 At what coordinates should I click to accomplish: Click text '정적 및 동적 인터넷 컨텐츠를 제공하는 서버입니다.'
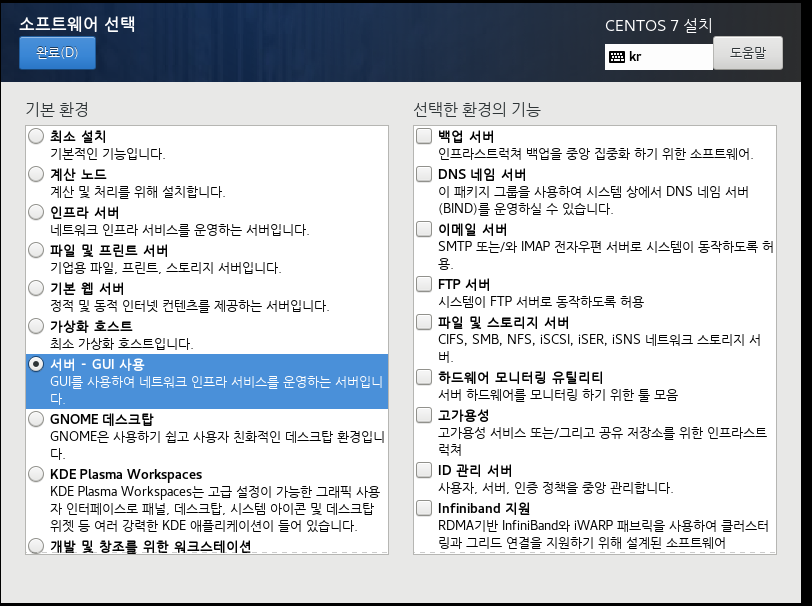pos(190,306)
